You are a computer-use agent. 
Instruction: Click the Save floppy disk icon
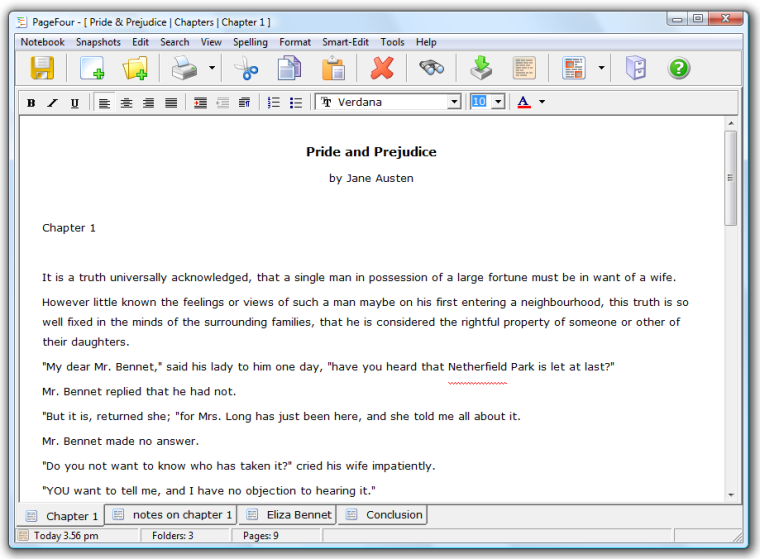click(x=42, y=68)
